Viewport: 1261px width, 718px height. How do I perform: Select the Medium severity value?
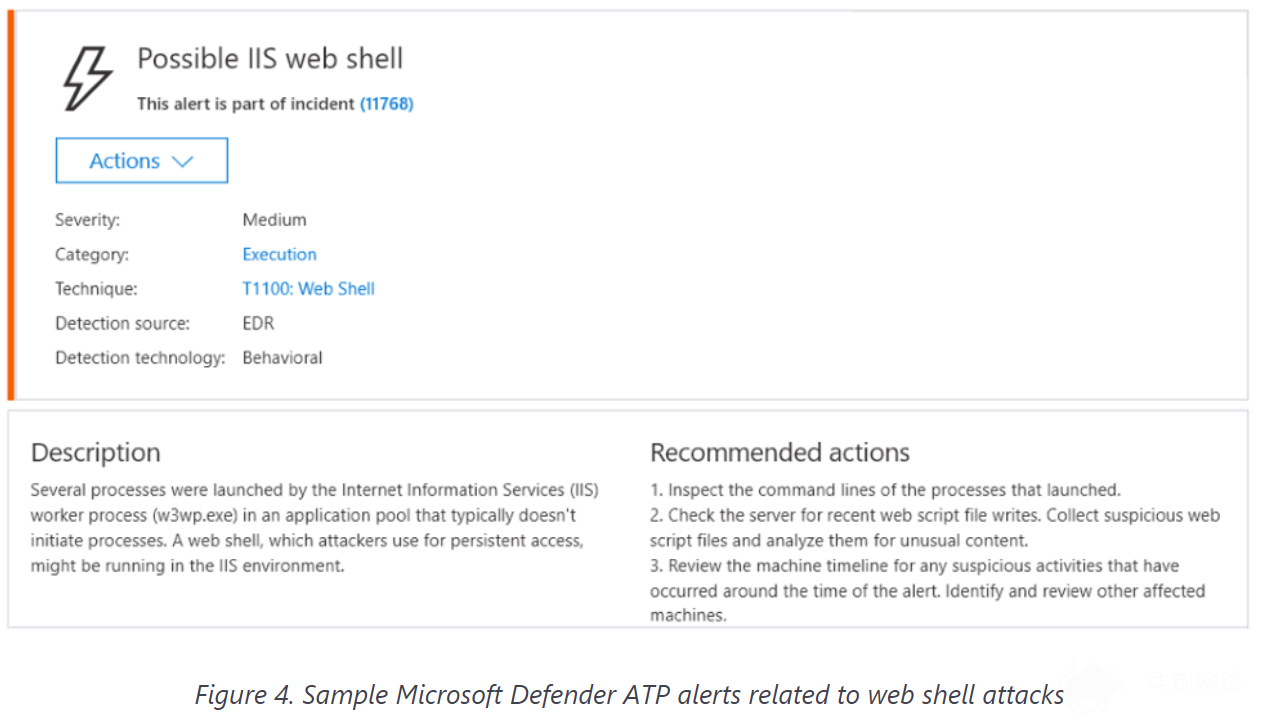coord(274,220)
